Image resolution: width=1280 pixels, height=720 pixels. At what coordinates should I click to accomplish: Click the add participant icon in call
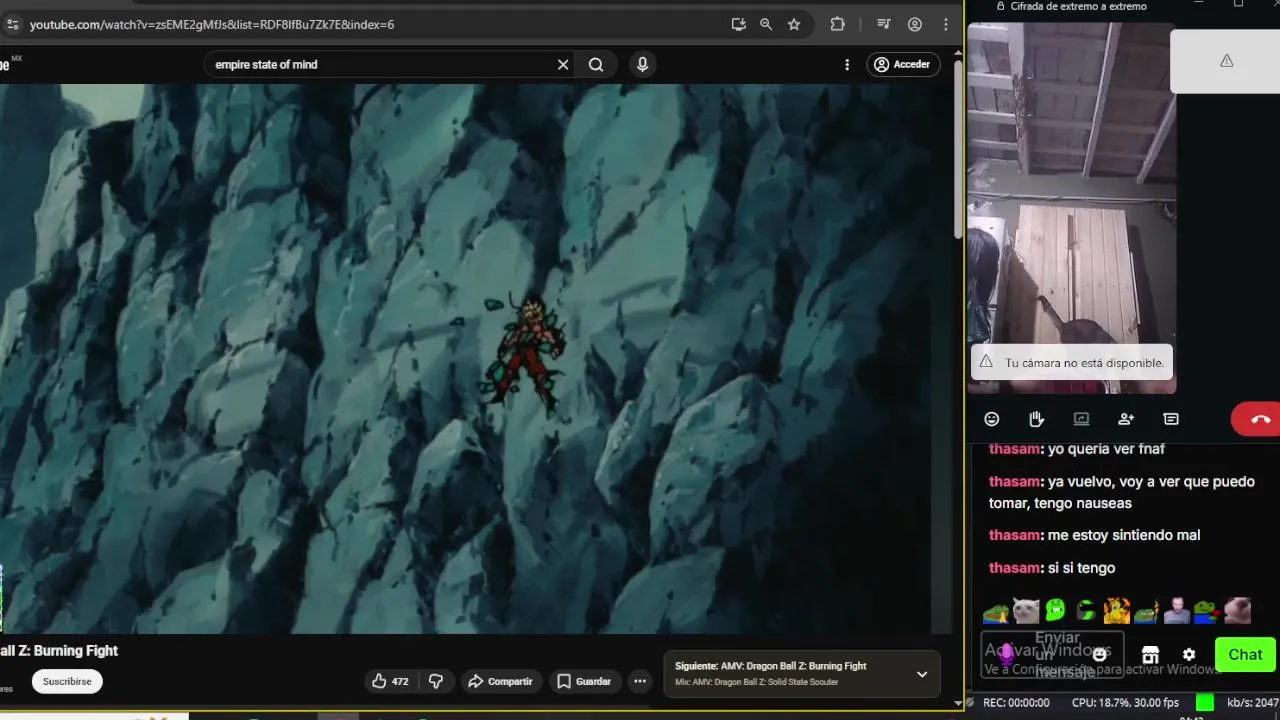tap(1126, 419)
